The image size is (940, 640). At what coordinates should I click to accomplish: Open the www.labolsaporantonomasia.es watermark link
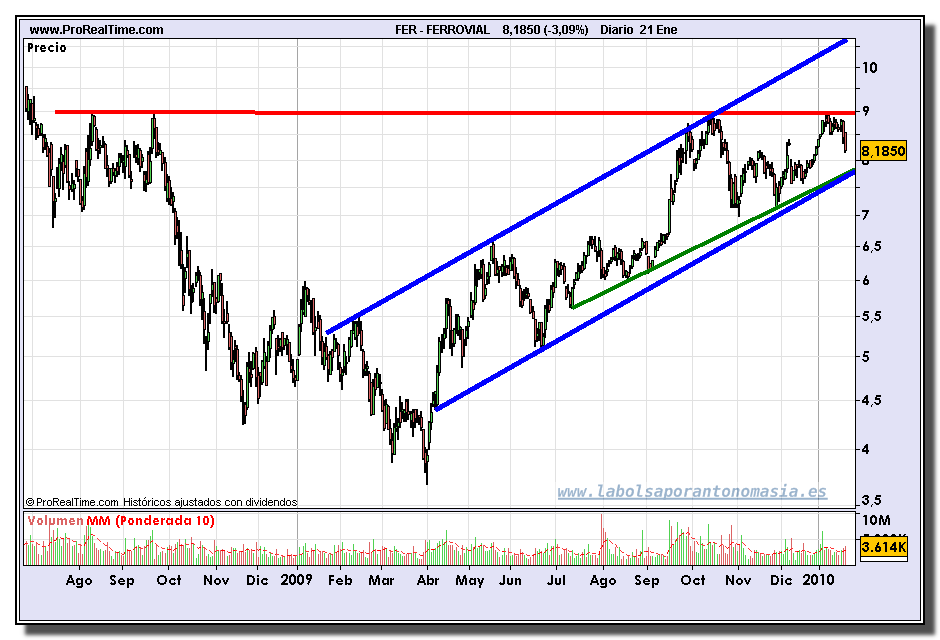pos(692,491)
